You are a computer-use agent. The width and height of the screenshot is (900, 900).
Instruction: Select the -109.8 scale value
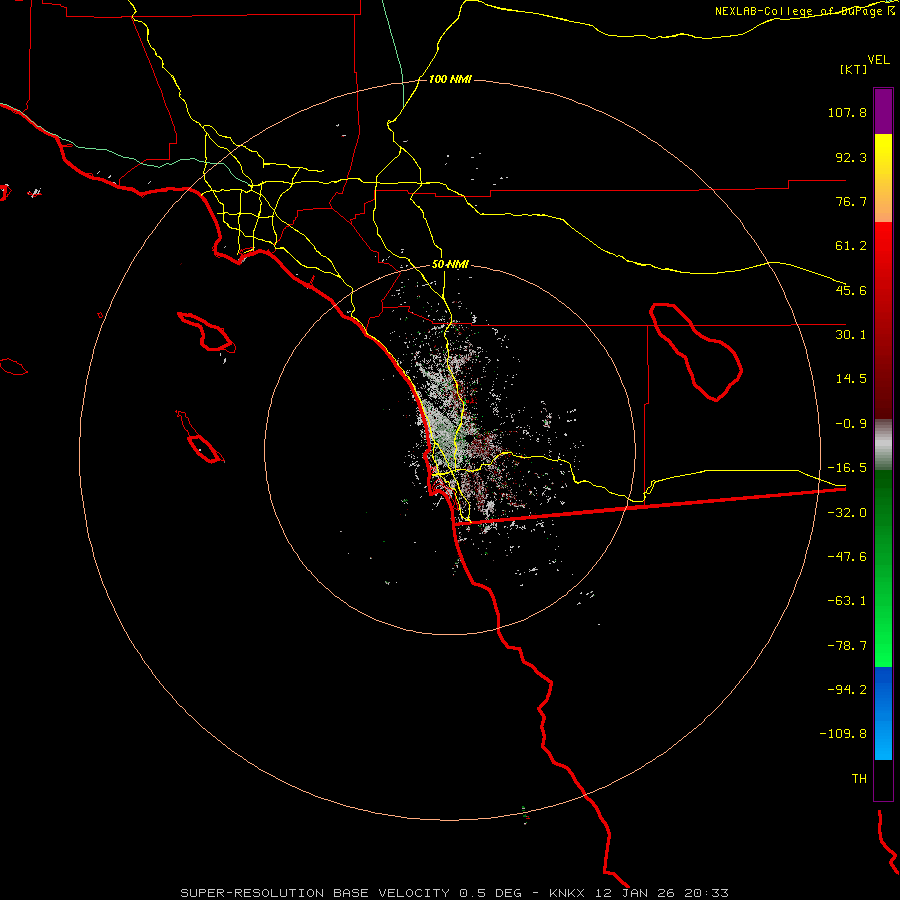coord(843,734)
